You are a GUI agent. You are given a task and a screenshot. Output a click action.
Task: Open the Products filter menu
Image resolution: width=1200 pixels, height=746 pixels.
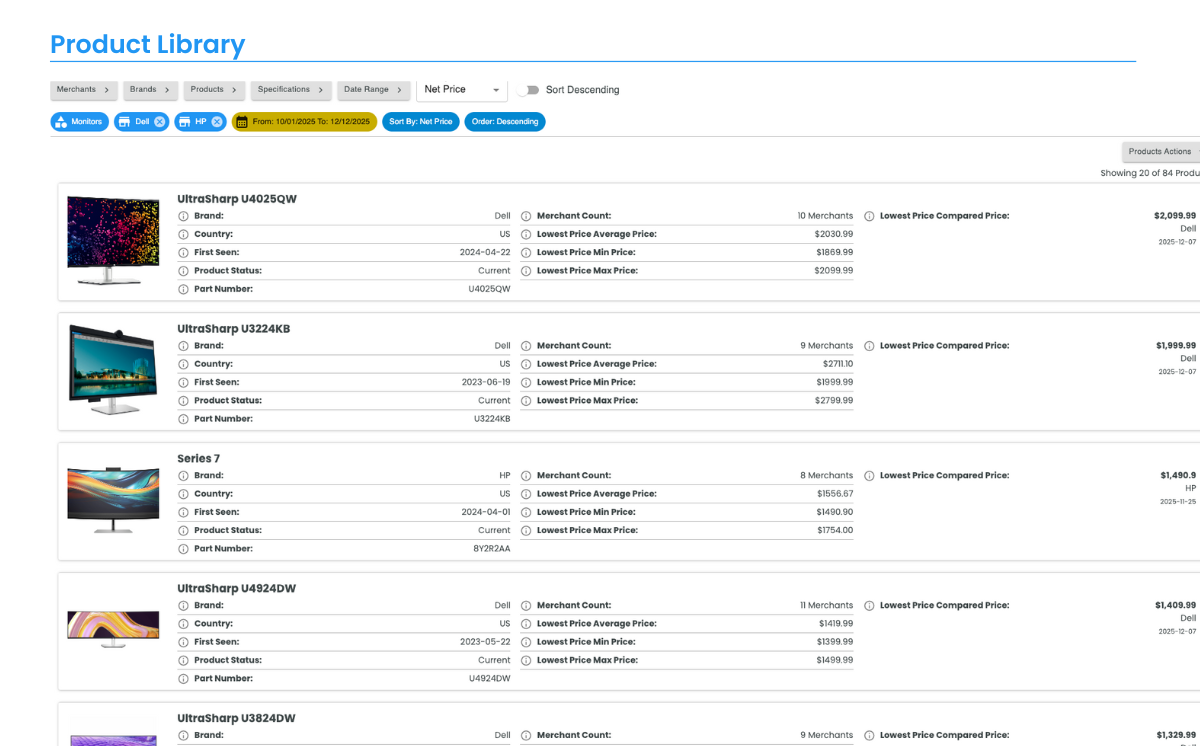coord(214,90)
